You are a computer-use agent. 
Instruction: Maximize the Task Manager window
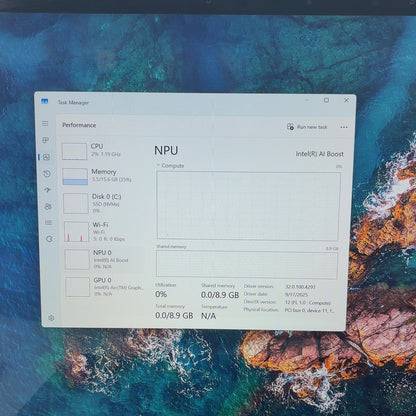326,100
